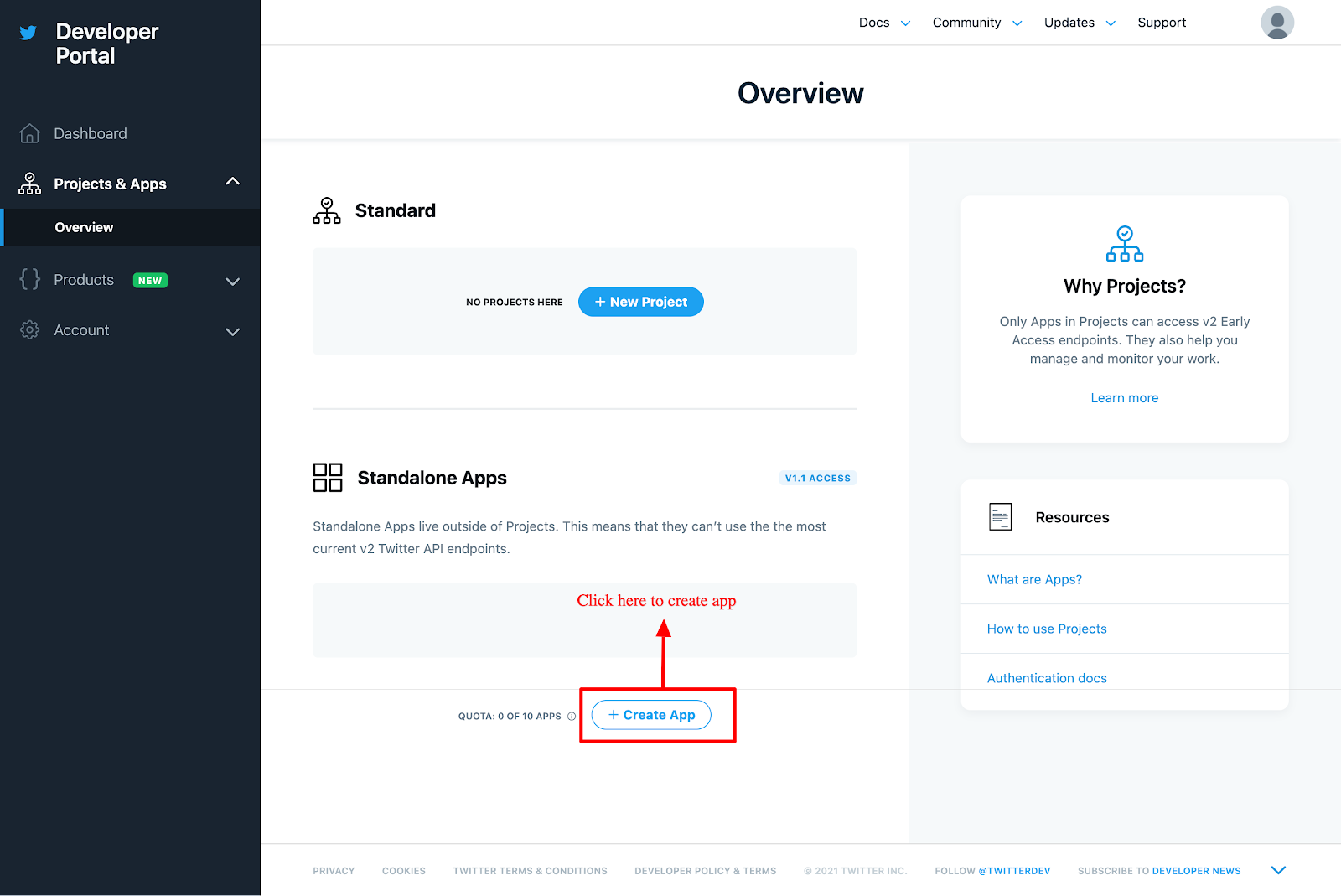The image size is (1341, 896).
Task: Expand the Products menu chevron
Action: pyautogui.click(x=233, y=282)
